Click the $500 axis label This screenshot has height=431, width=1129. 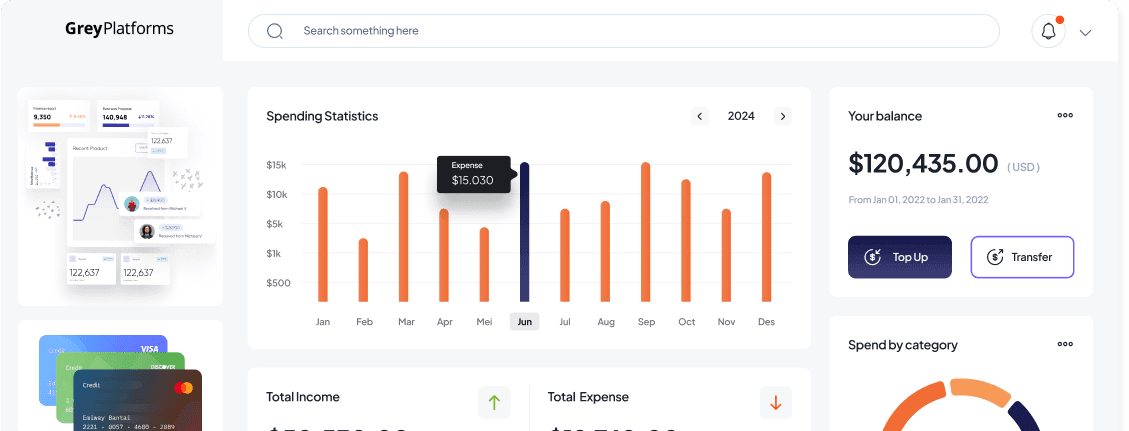(x=279, y=283)
